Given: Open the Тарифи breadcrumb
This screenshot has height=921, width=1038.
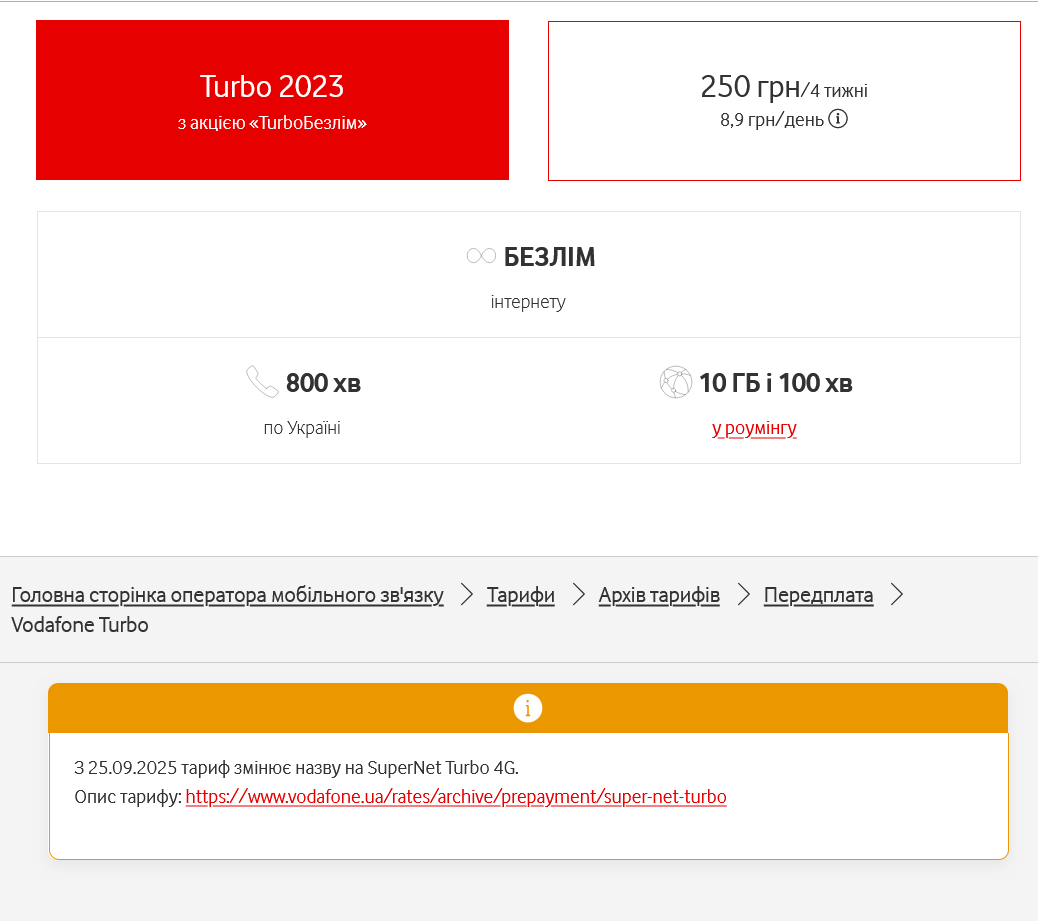Looking at the screenshot, I should [519, 594].
